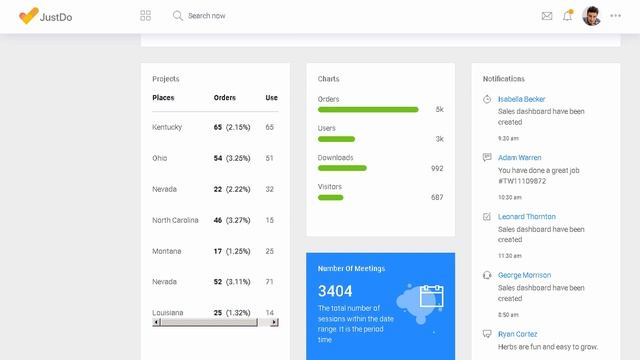The image size is (640, 360).
Task: Click the 52 (3.11%) Nevada orders cell
Action: 232,282
